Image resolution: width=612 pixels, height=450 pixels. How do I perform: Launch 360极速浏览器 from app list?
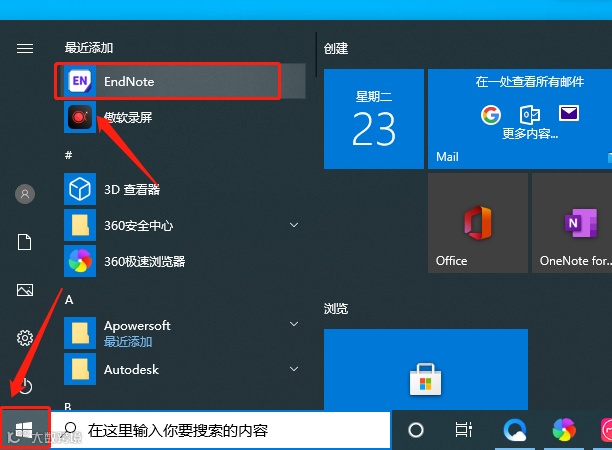tap(184, 261)
